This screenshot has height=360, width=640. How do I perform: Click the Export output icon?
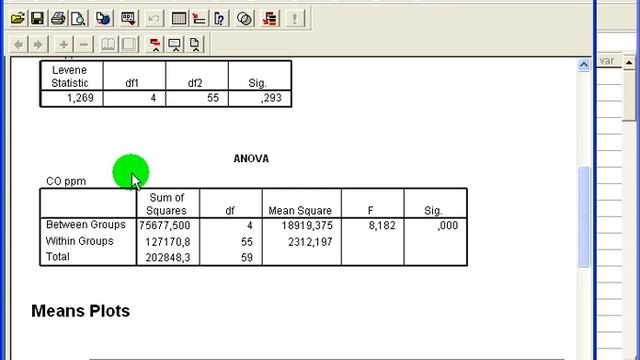[x=103, y=18]
